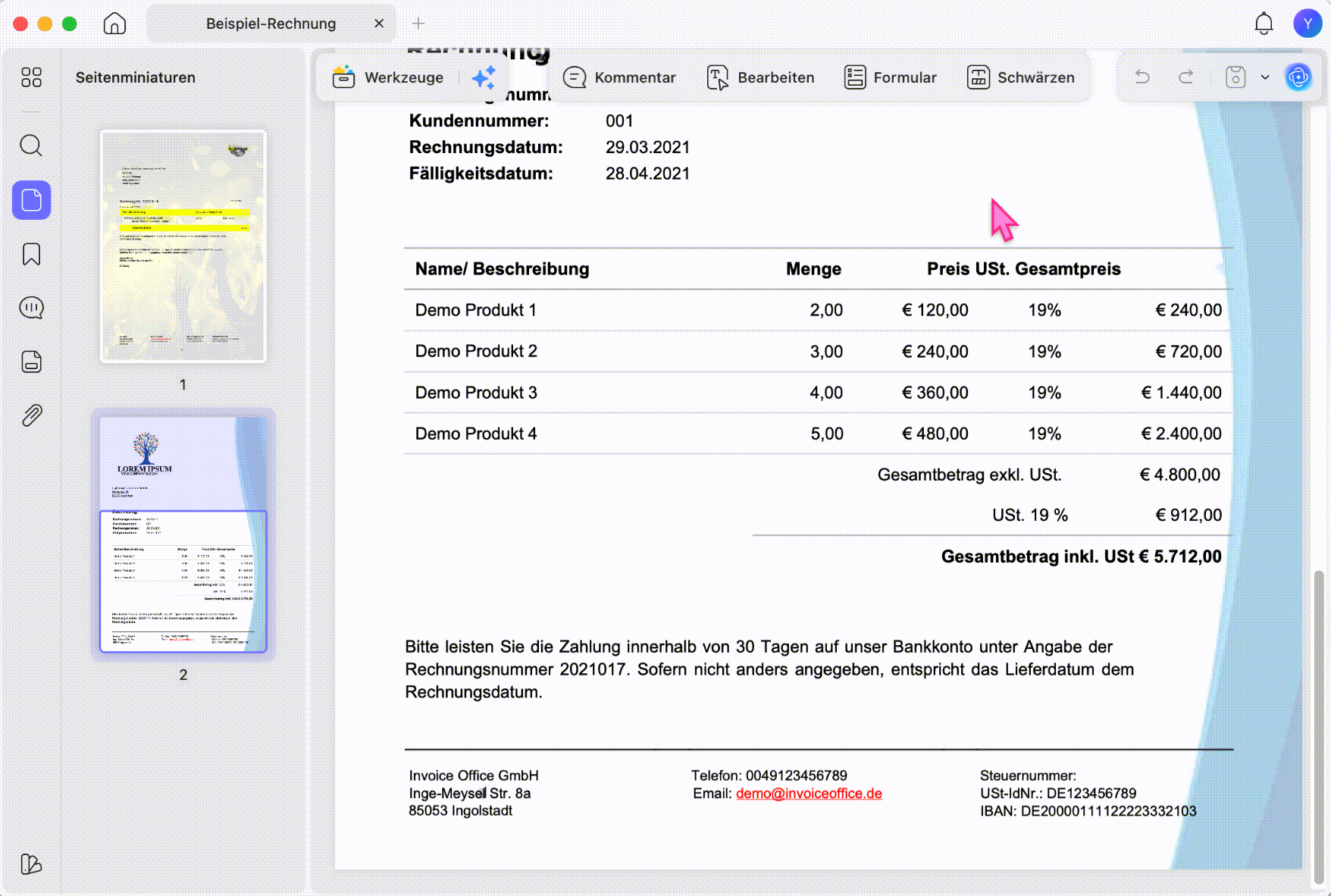Click the 'Demo Produkt 3' row name
The image size is (1331, 896).
coord(476,393)
